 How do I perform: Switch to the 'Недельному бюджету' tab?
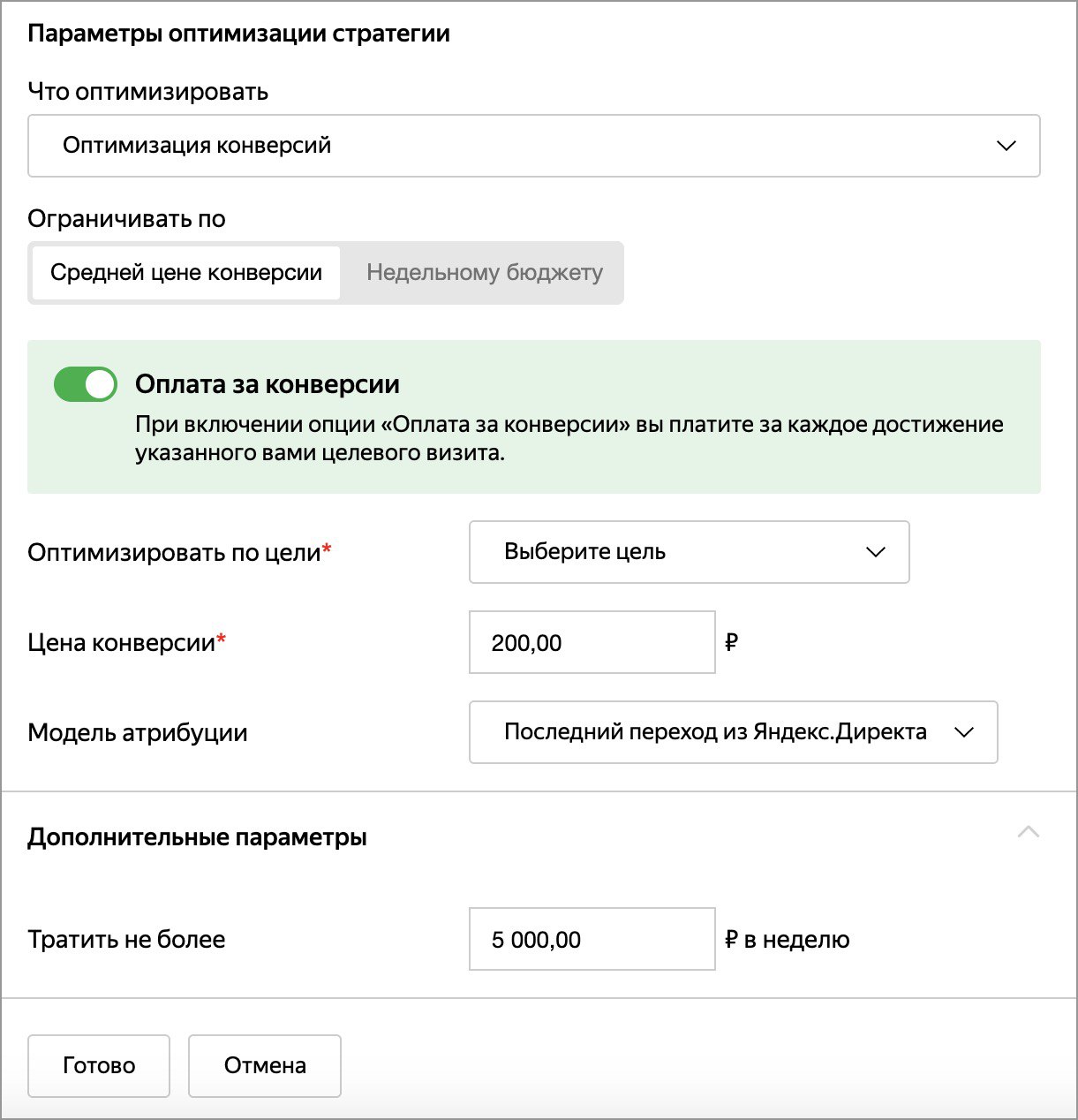click(484, 273)
